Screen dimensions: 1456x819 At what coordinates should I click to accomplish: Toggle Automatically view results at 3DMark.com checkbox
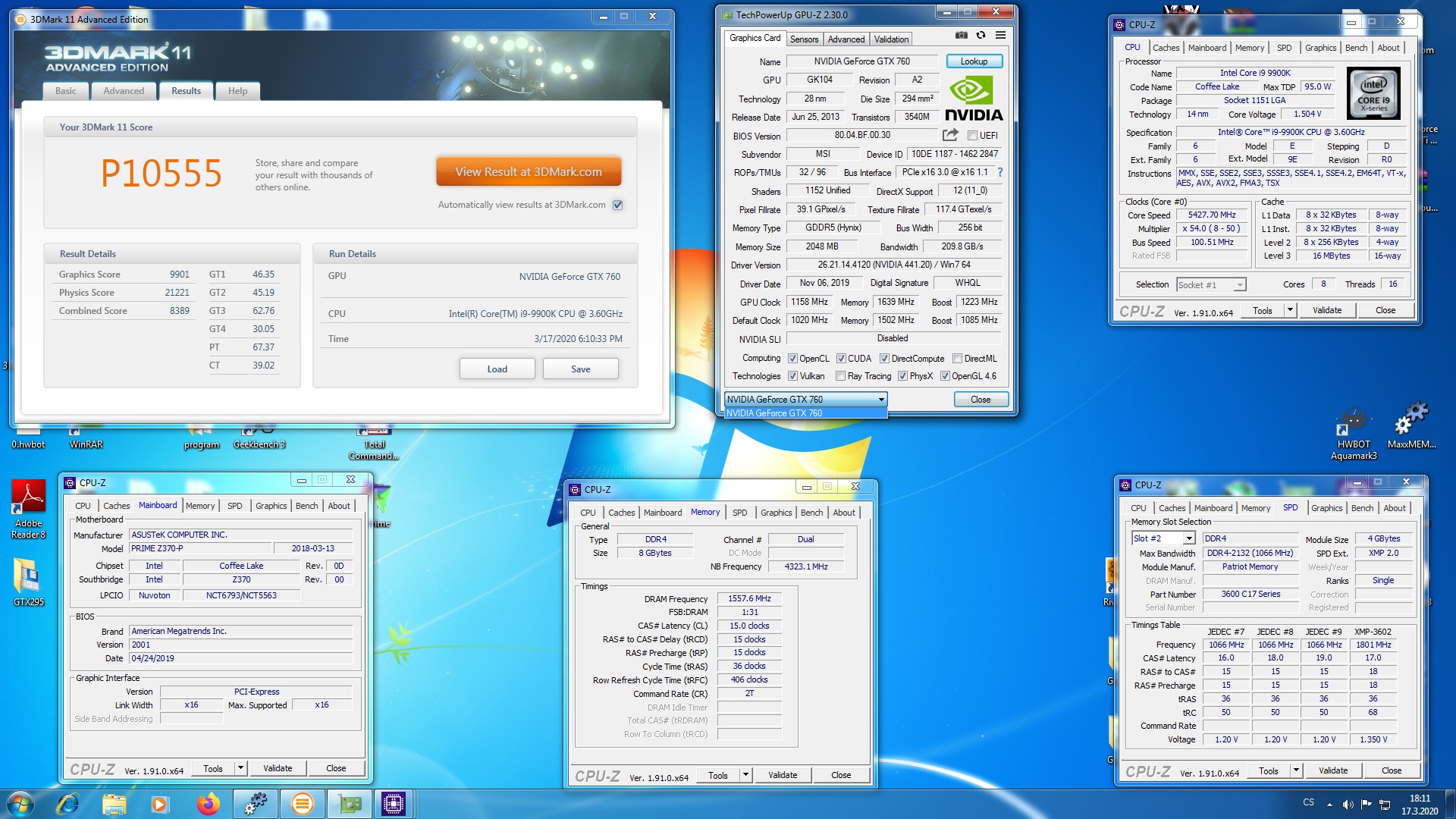point(617,205)
